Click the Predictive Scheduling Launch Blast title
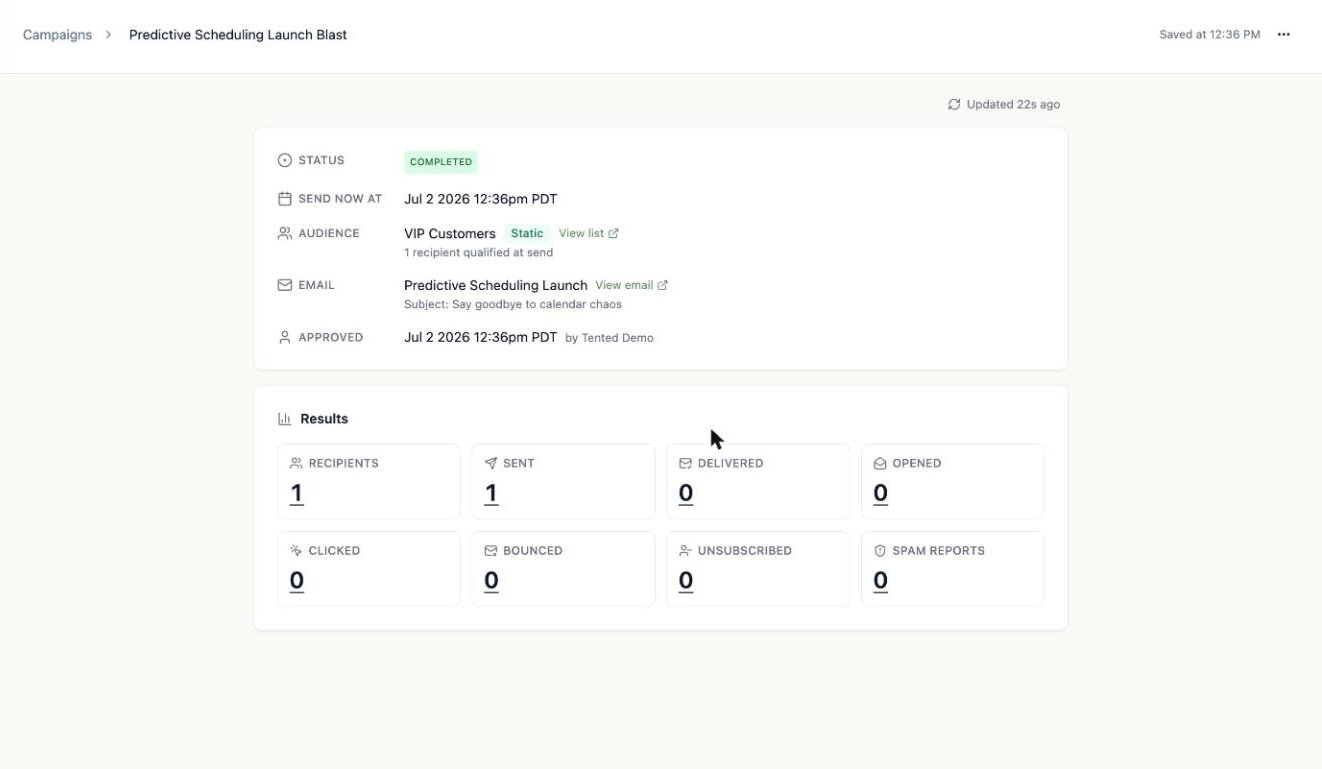Screen dimensions: 1322x769 point(238,34)
